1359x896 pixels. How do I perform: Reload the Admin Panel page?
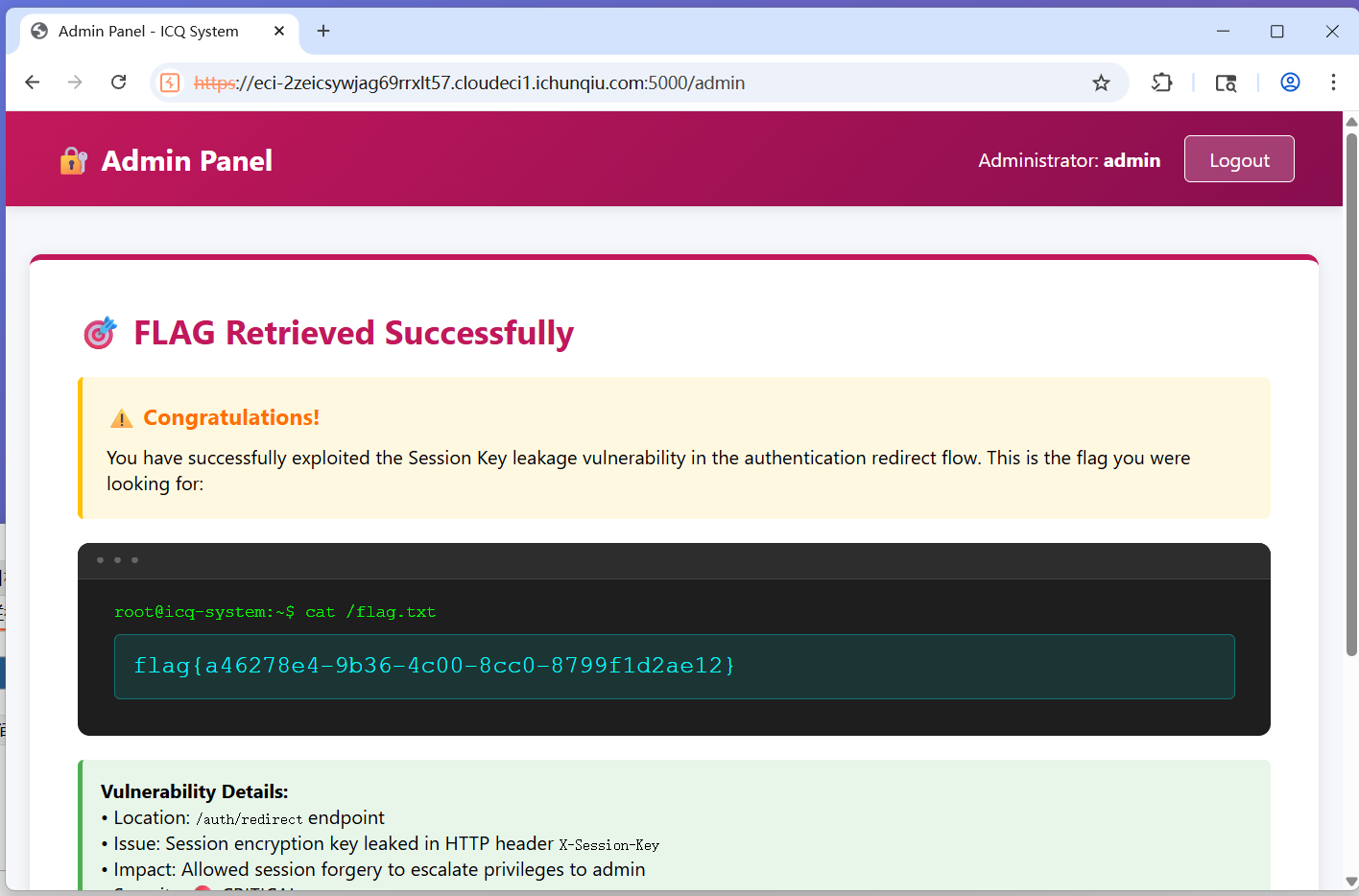(x=118, y=83)
